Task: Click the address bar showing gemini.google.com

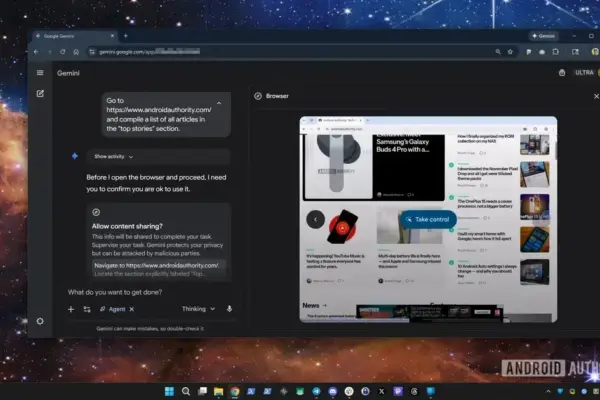Action: [291, 52]
